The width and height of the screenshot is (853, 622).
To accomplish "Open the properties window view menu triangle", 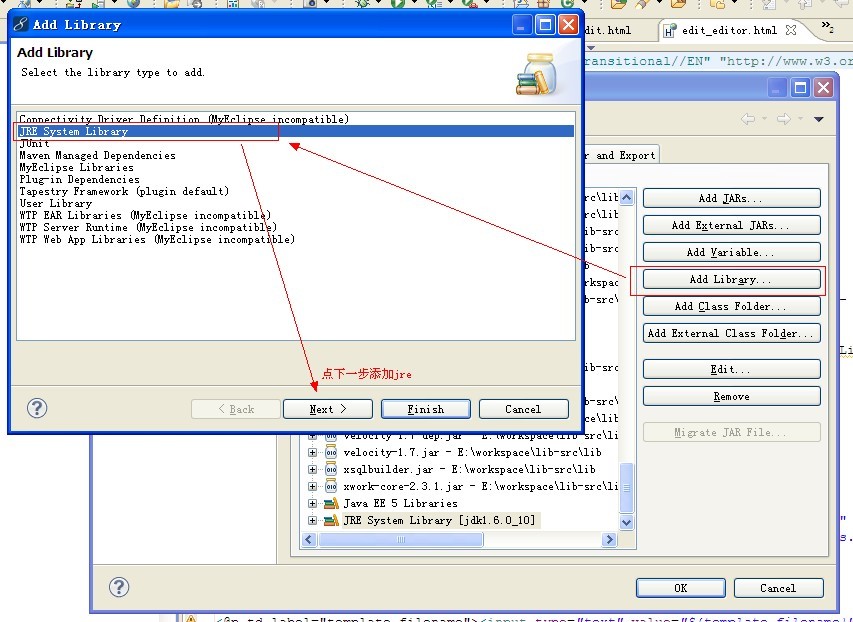I will click(x=819, y=119).
